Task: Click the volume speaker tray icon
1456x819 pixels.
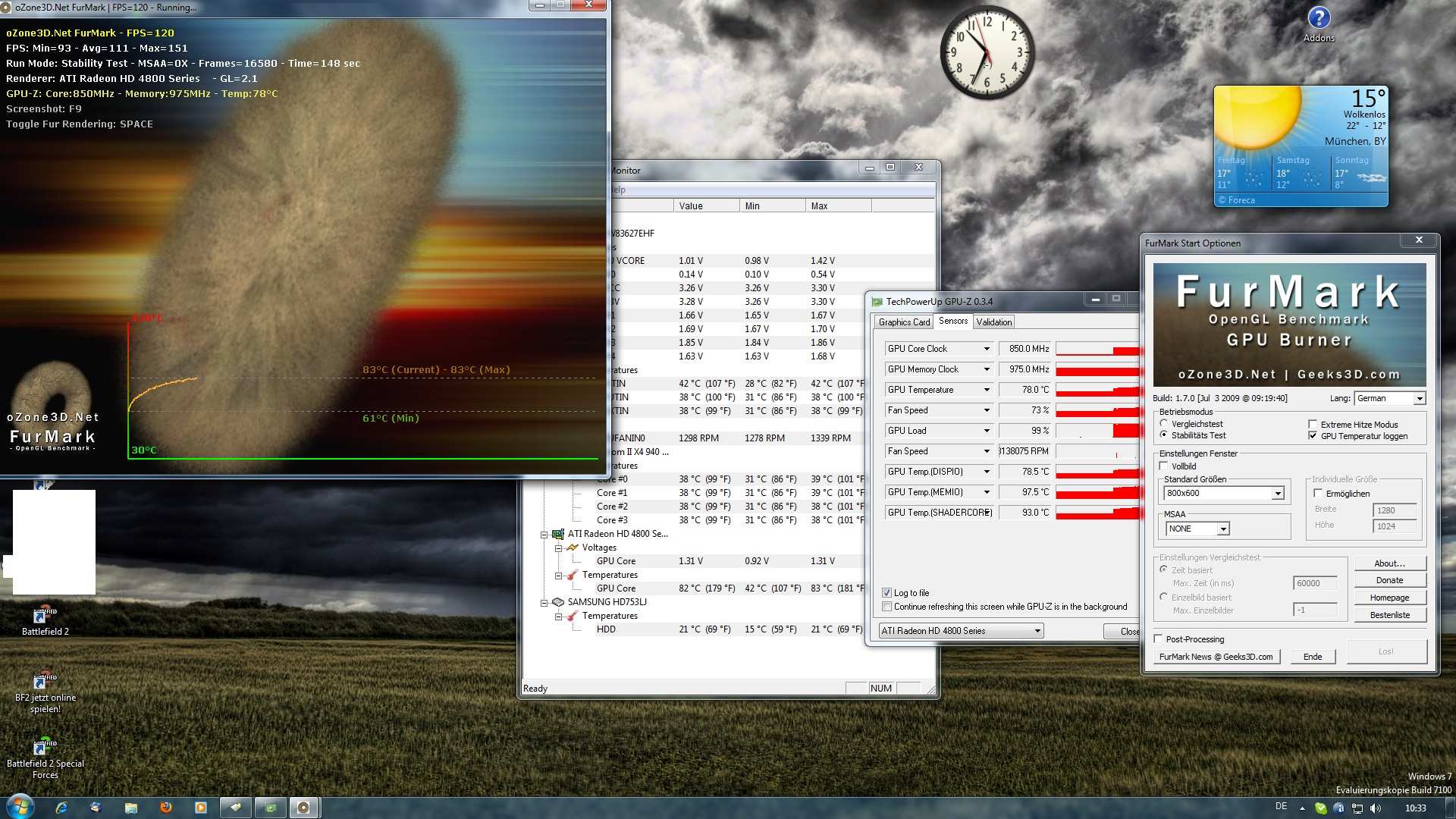Action: click(x=1376, y=808)
